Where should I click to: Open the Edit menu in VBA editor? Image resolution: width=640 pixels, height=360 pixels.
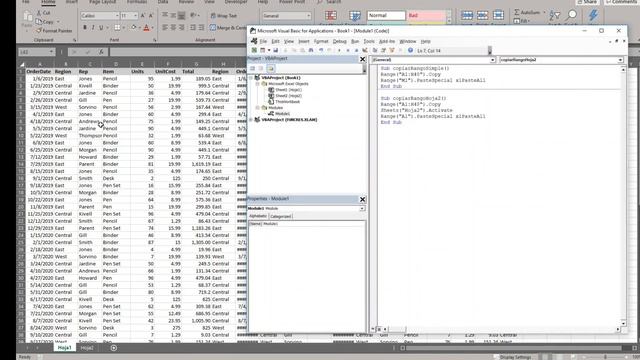[276, 41]
